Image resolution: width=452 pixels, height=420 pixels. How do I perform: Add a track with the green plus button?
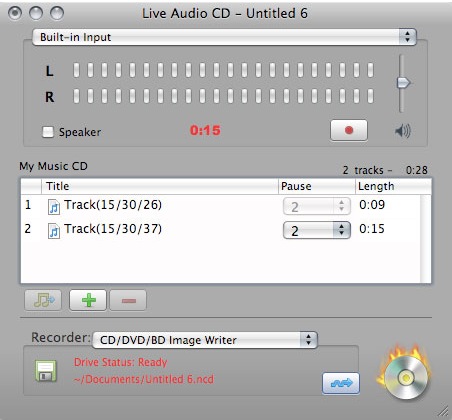pos(88,300)
